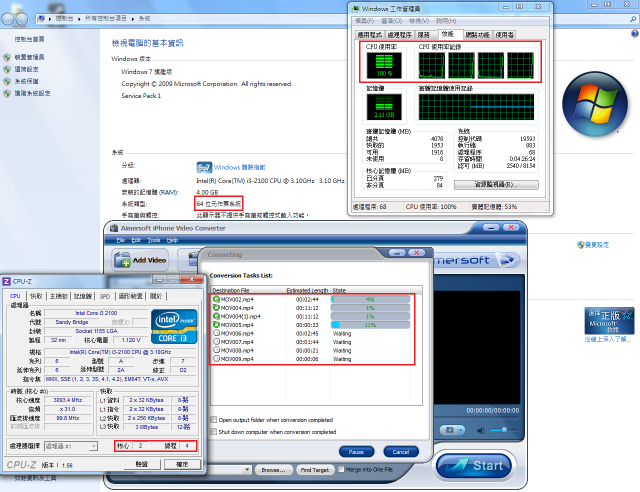Viewport: 640px width, 492px height.
Task: Click the search magnifier in Control Panel
Action: [x=633, y=19]
